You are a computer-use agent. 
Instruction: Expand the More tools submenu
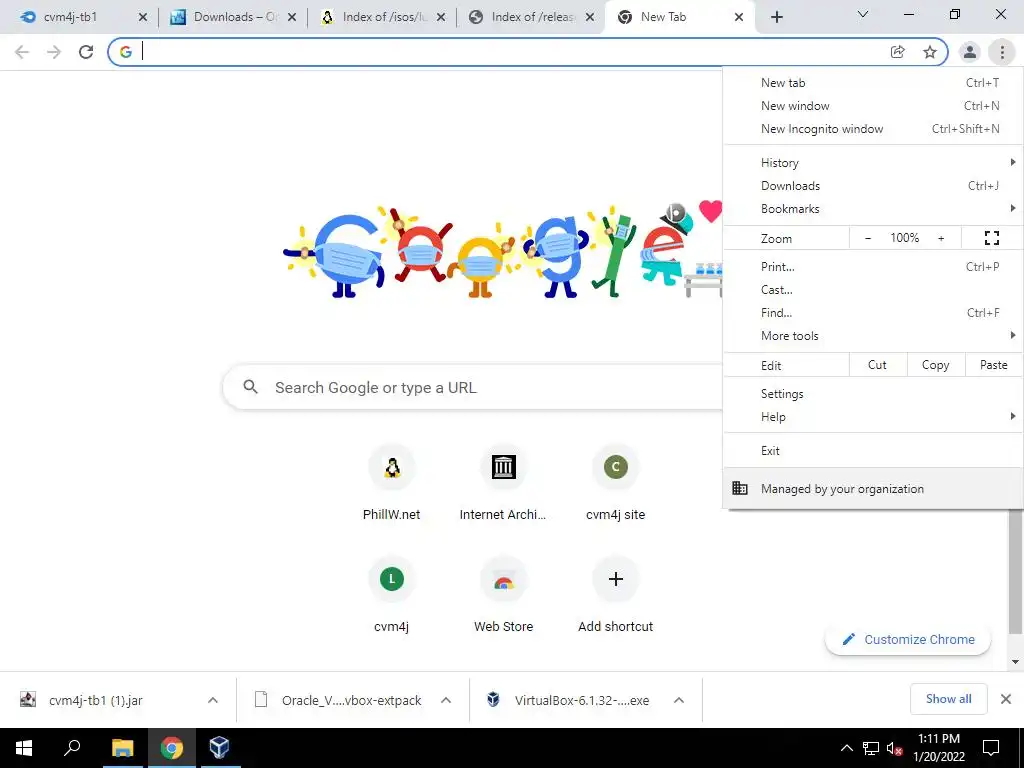point(873,336)
